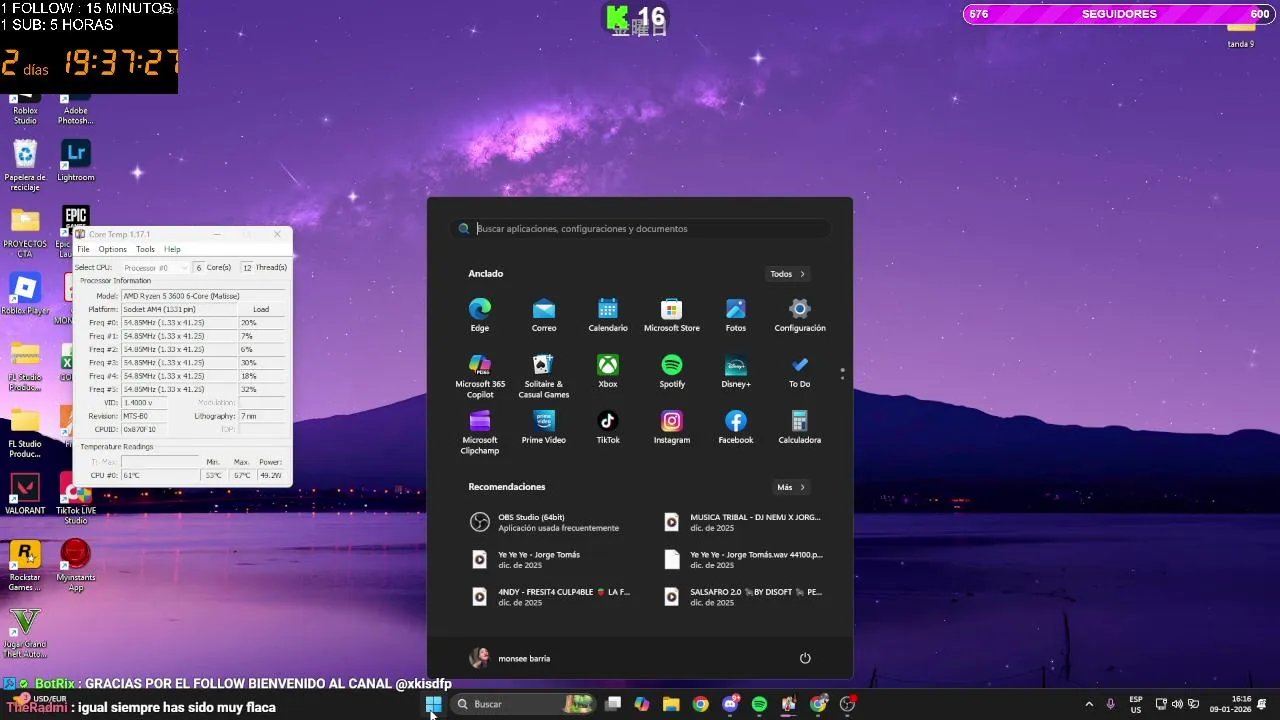Select the Roblox Player desktop shortcut
Image resolution: width=1280 pixels, height=720 pixels.
point(25,294)
